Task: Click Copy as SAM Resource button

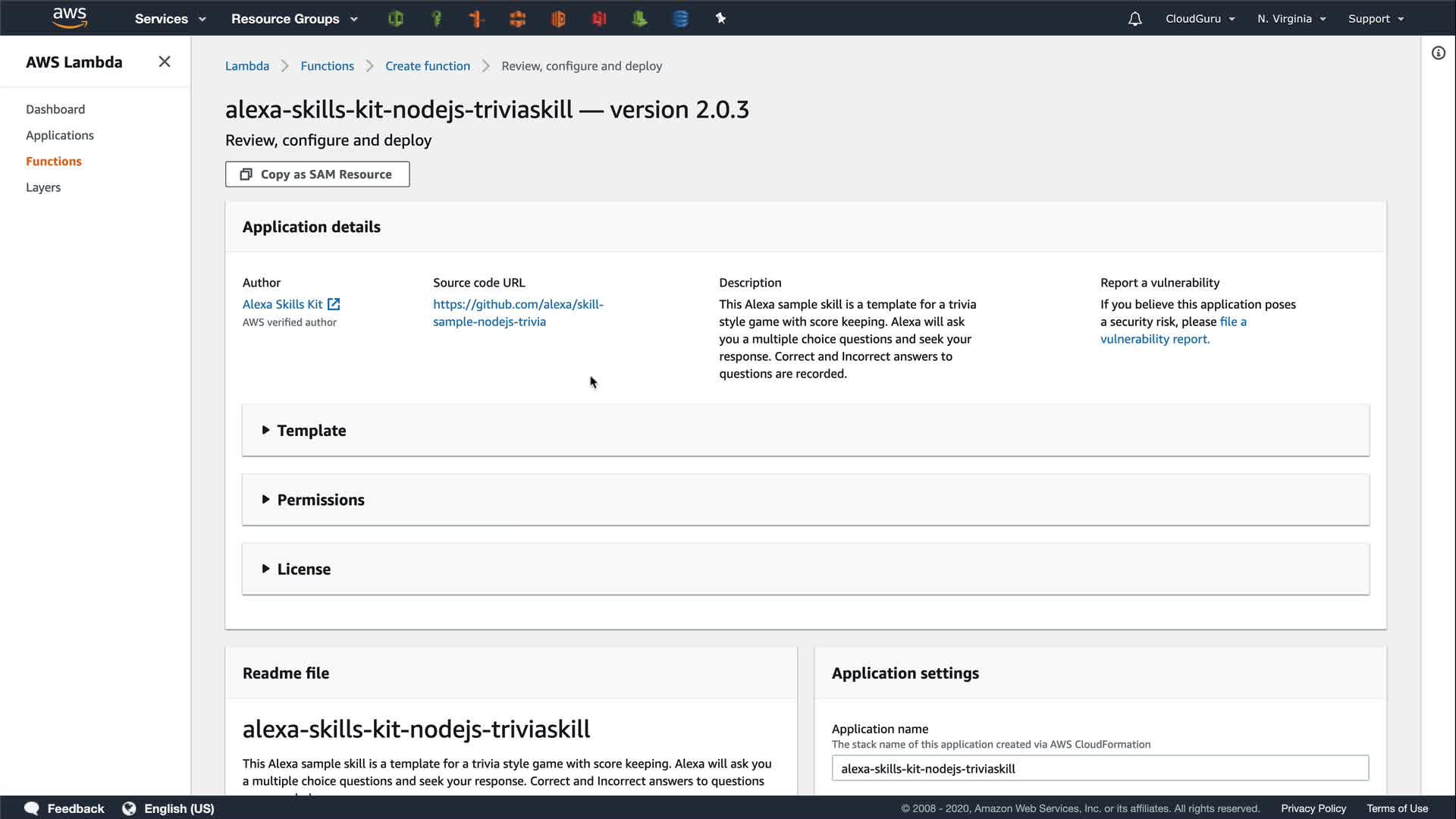Action: click(x=317, y=174)
